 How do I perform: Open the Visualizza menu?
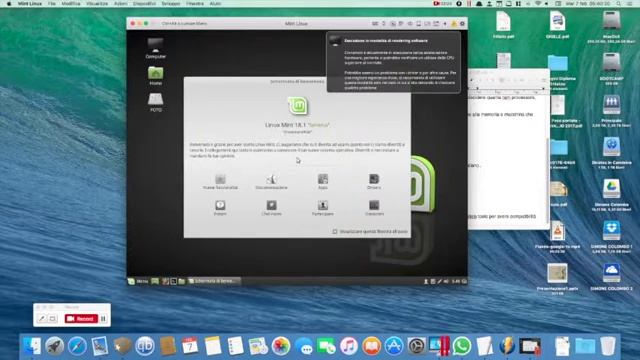(x=97, y=4)
